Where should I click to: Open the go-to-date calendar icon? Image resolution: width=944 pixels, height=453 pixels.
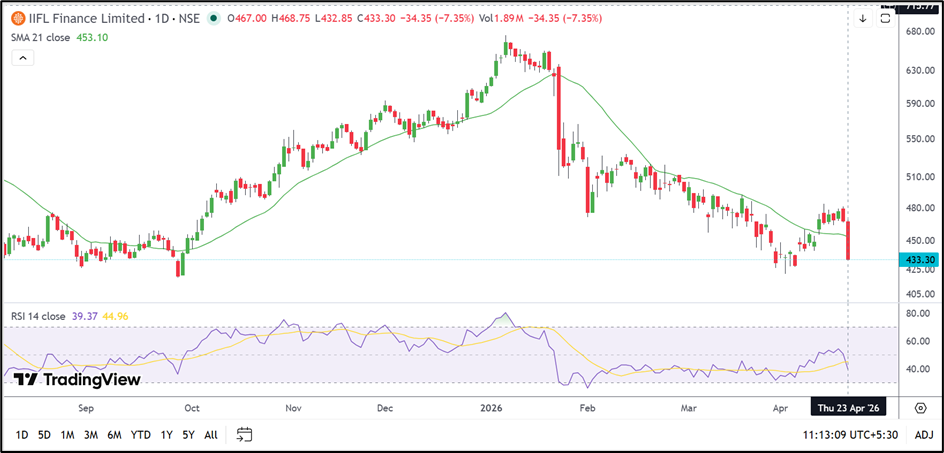click(244, 435)
